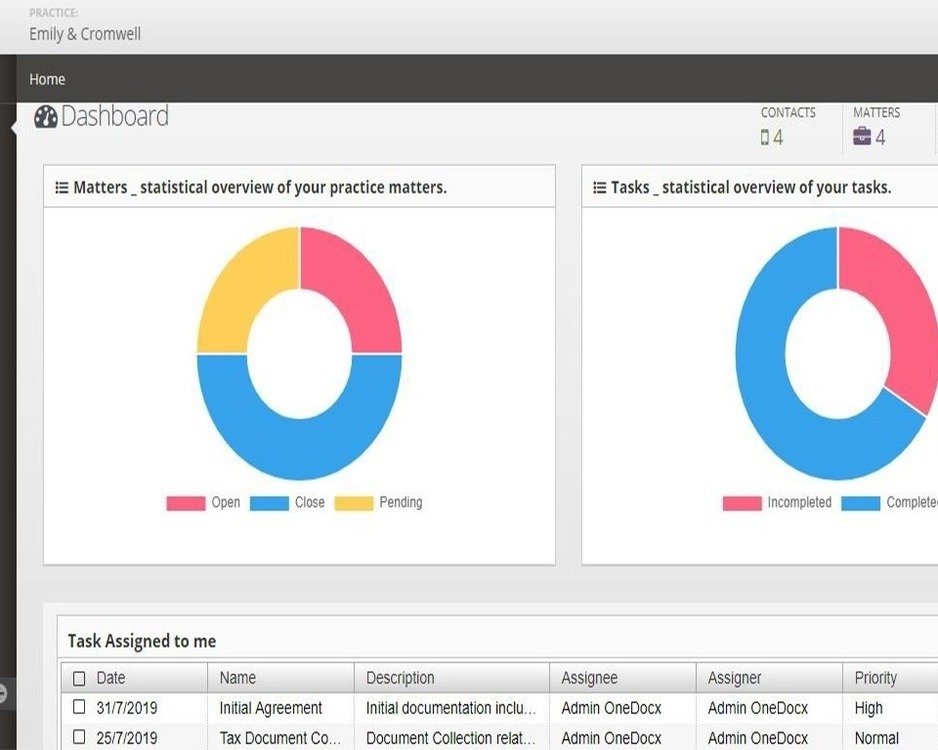
Task: Sort table by the Priority column
Action: click(x=875, y=678)
